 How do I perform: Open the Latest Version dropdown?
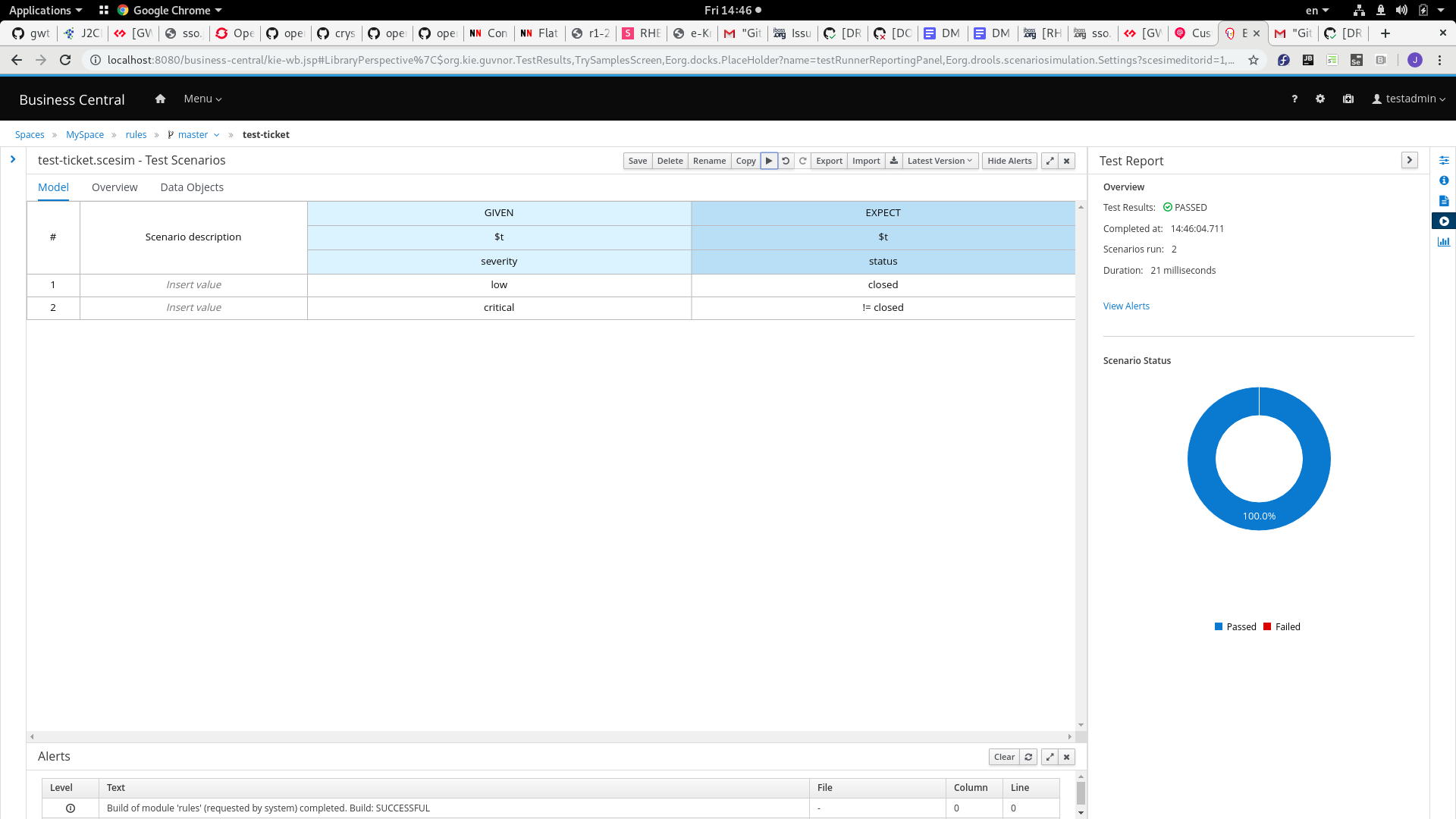point(940,161)
